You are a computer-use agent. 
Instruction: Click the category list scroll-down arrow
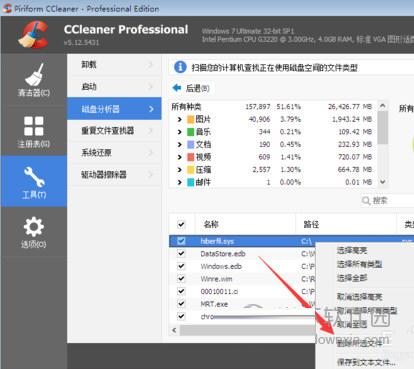coord(383,182)
